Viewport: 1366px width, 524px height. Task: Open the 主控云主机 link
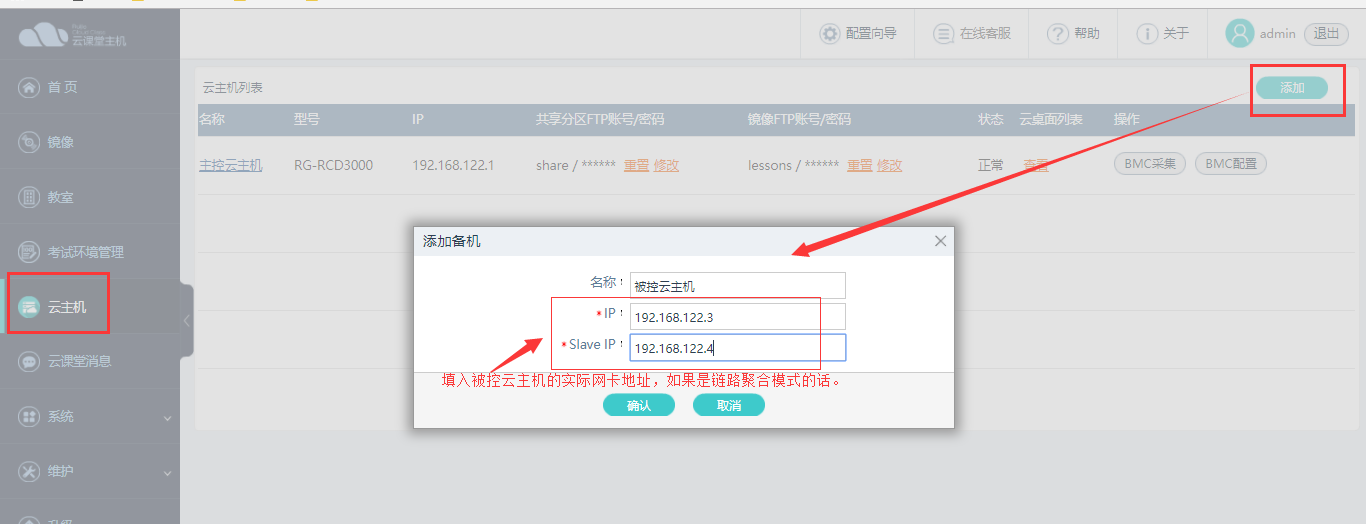coord(230,165)
